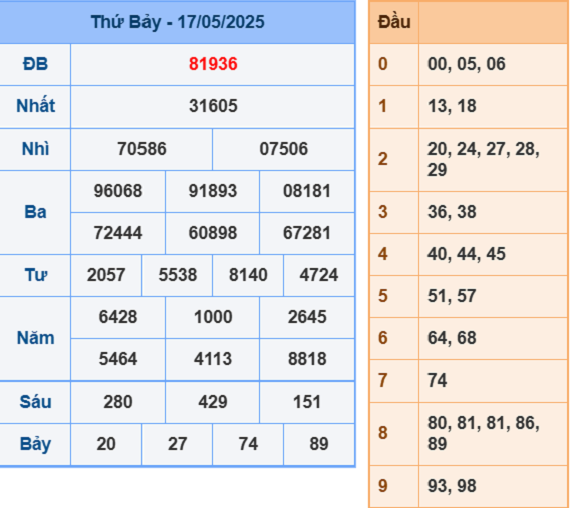Screen dimensions: 571x508
Task: Click the values 40, 44, 45
Action: click(466, 254)
